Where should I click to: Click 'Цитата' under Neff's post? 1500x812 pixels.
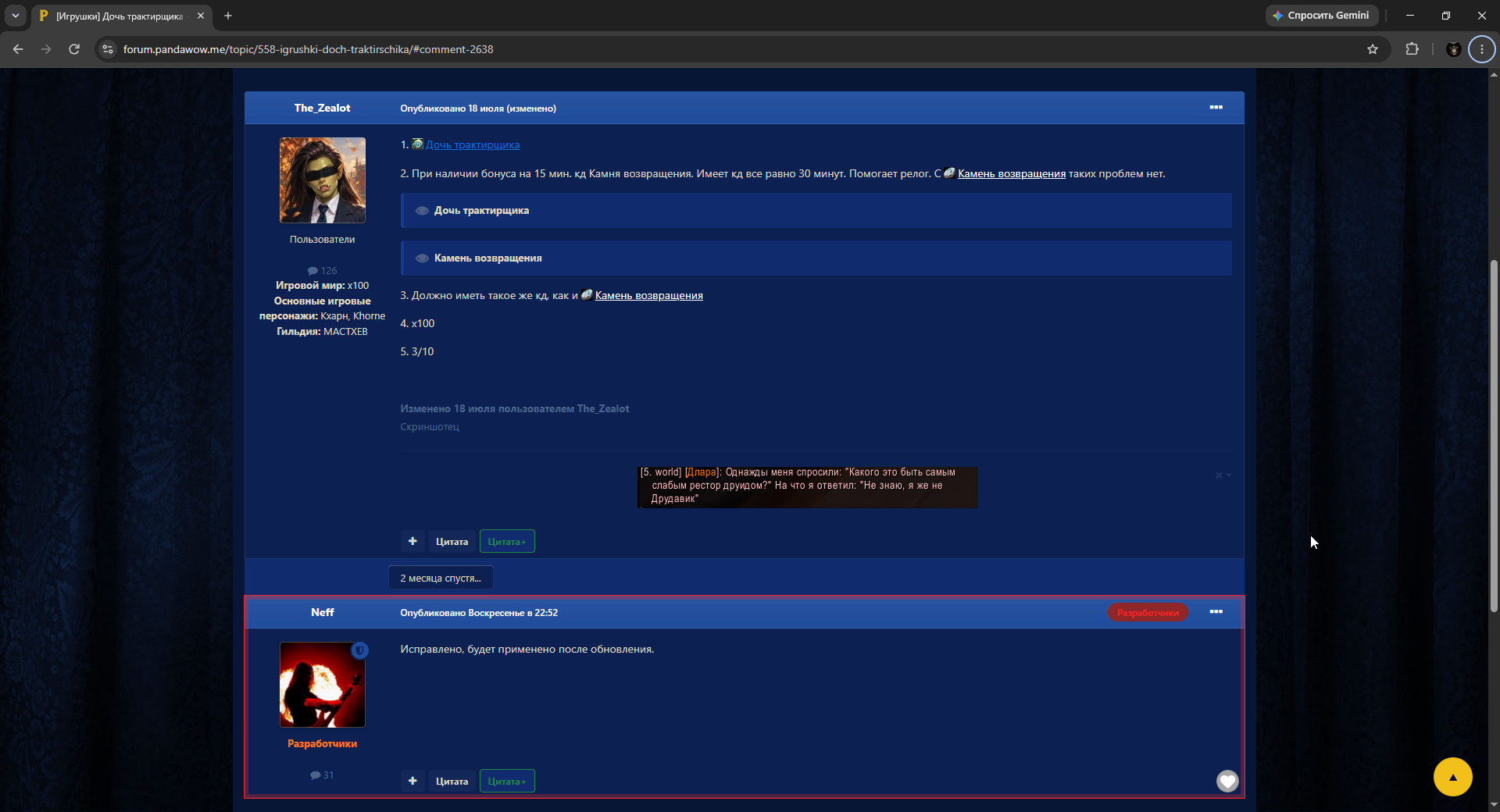click(452, 782)
